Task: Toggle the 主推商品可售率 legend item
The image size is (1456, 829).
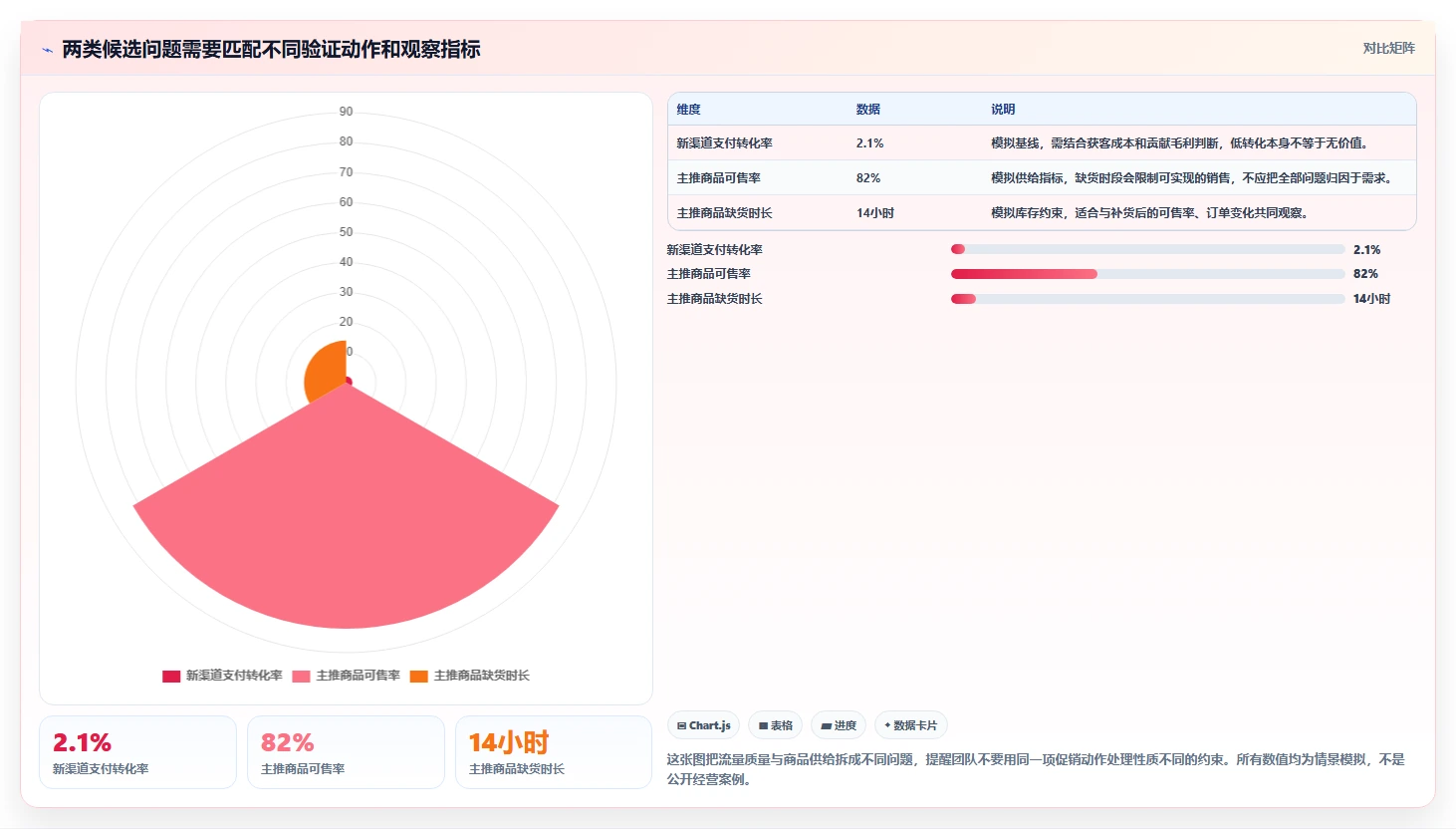Action: point(346,676)
